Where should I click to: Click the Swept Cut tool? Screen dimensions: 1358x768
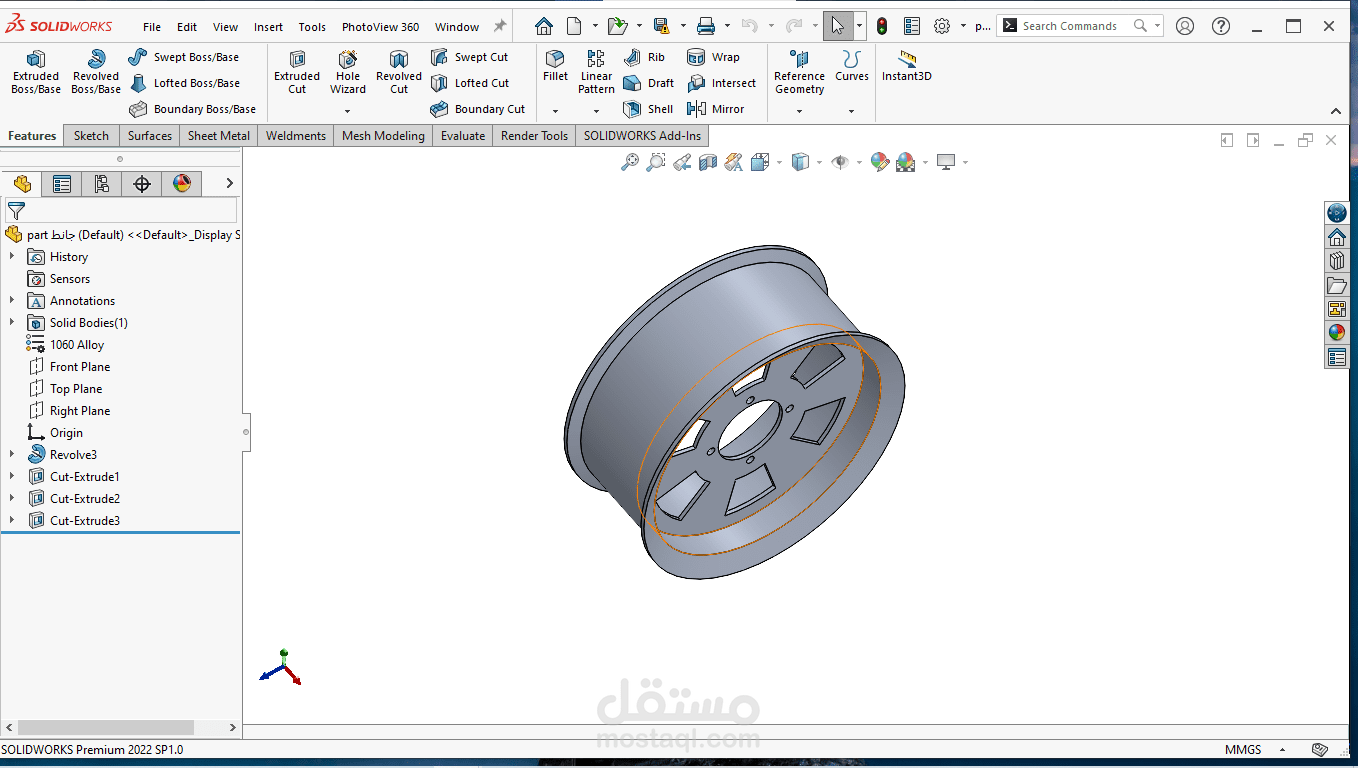(470, 57)
